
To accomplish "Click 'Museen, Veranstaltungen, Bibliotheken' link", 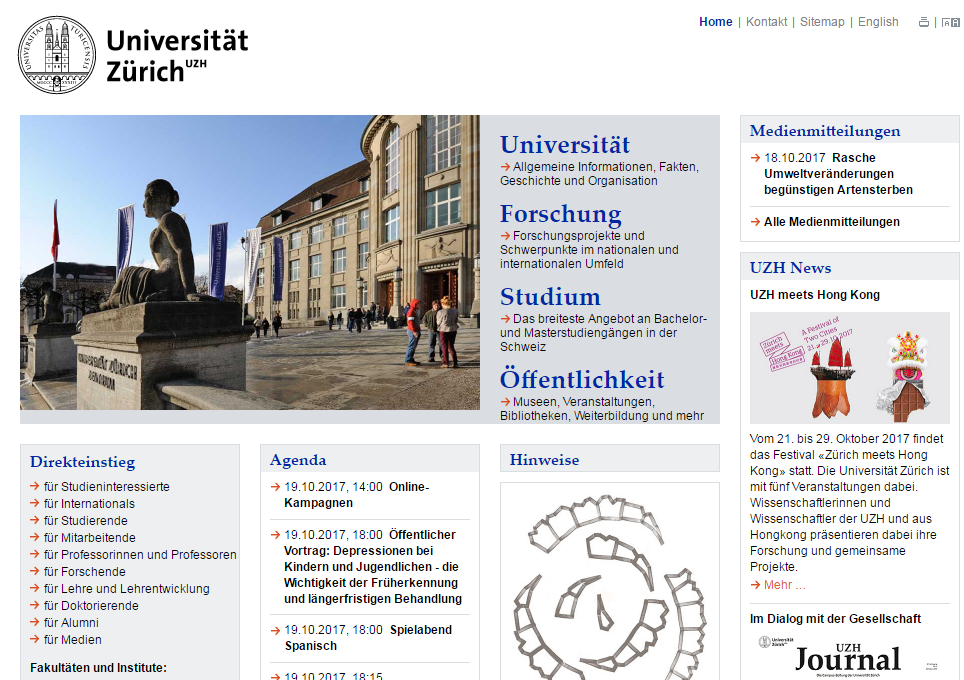I will click(x=602, y=409).
